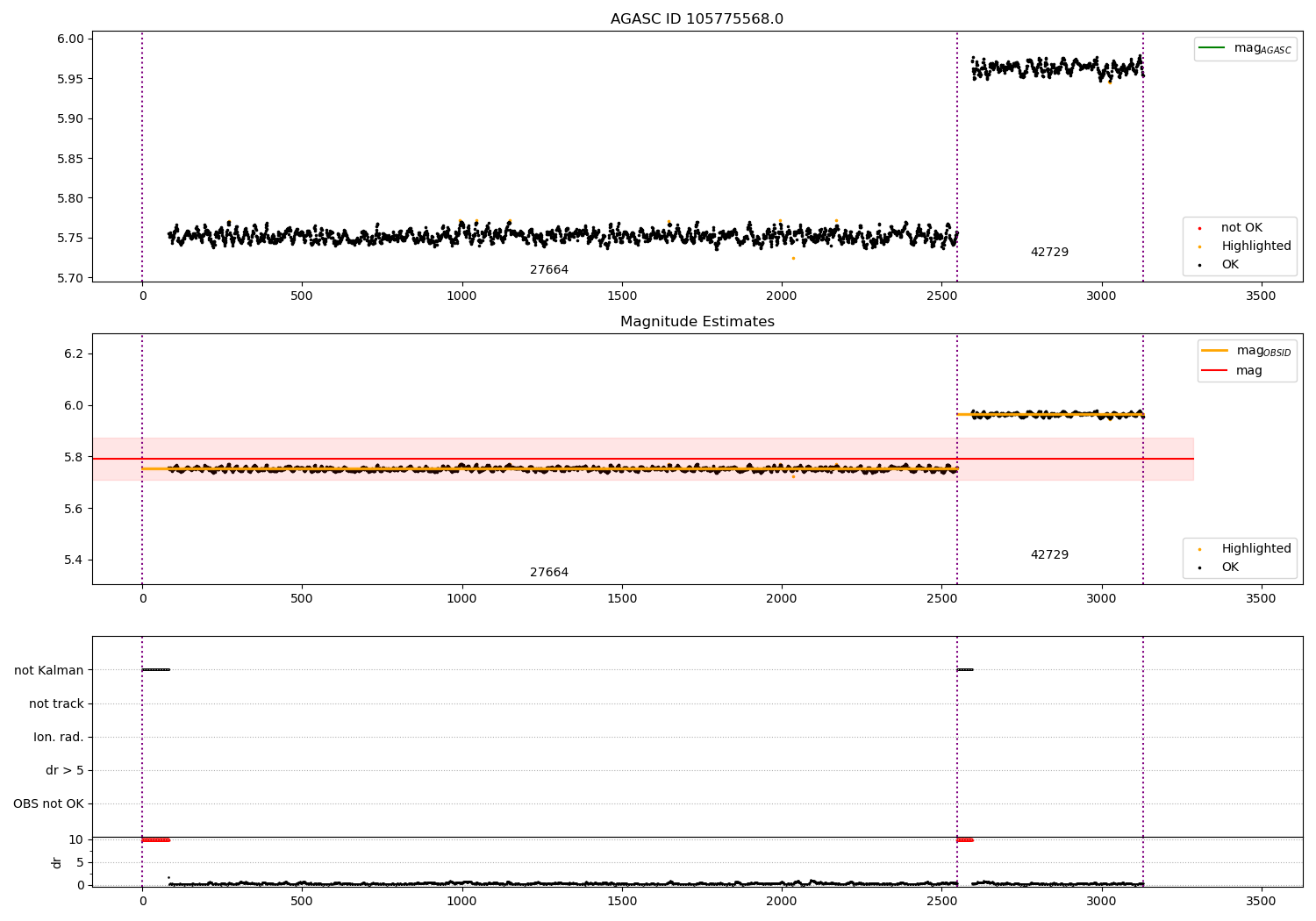Click the plot title AGASC ID 105775568.0
This screenshot has height=921, width=1316.
pos(697,19)
